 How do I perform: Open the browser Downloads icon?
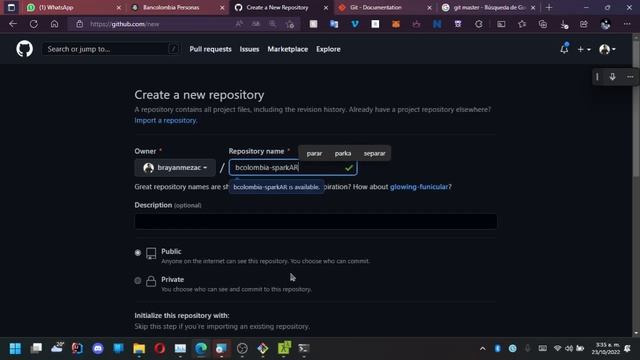point(564,24)
